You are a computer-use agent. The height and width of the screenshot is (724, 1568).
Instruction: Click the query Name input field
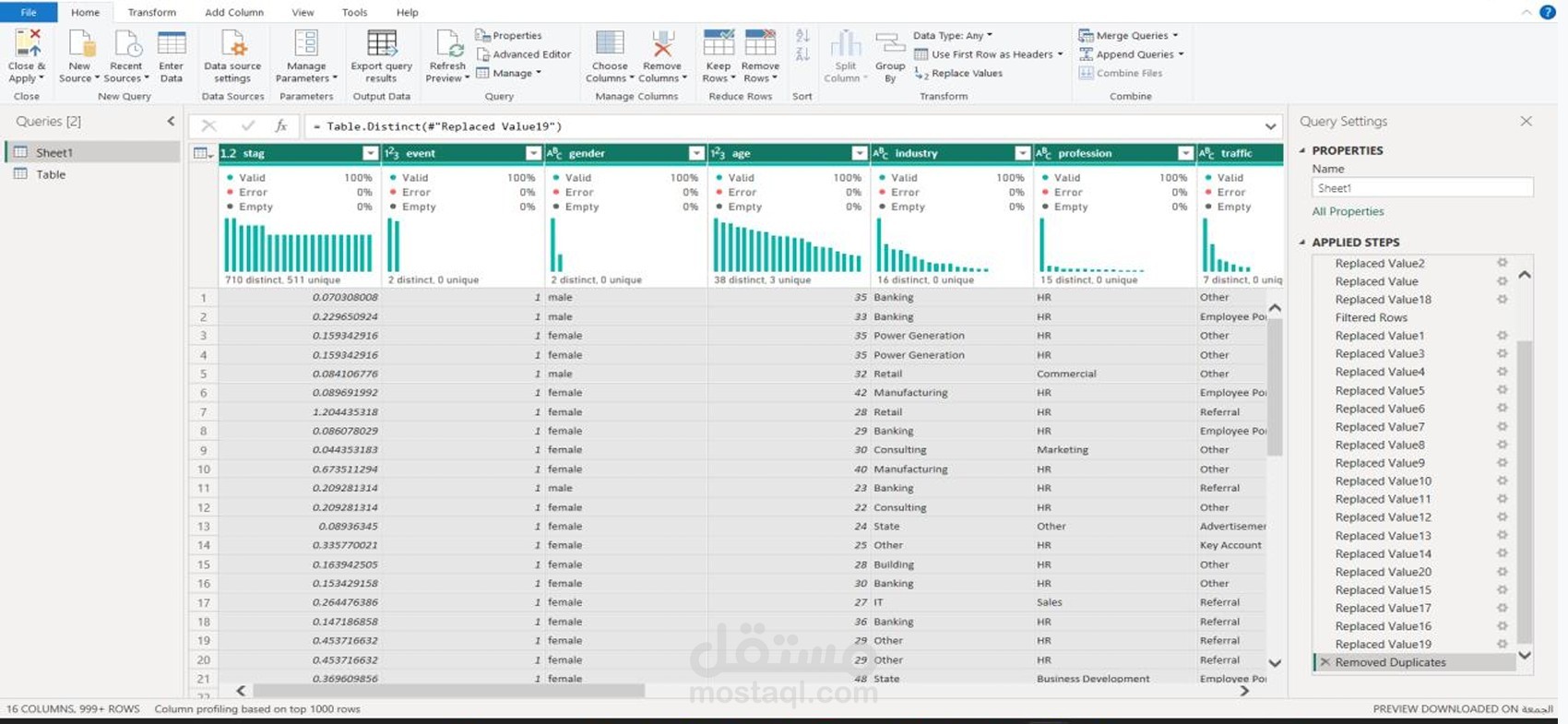1422,188
